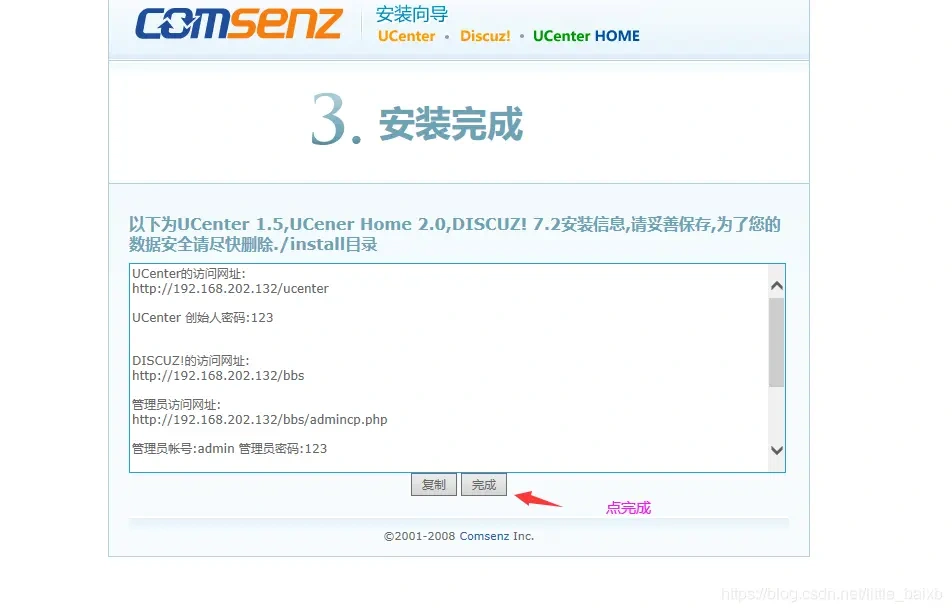Click the scrollbar up arrow
952x612 pixels.
point(776,286)
